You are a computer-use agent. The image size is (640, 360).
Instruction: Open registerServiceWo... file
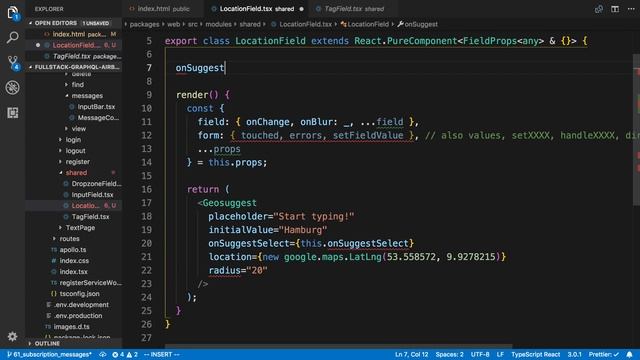click(x=90, y=283)
